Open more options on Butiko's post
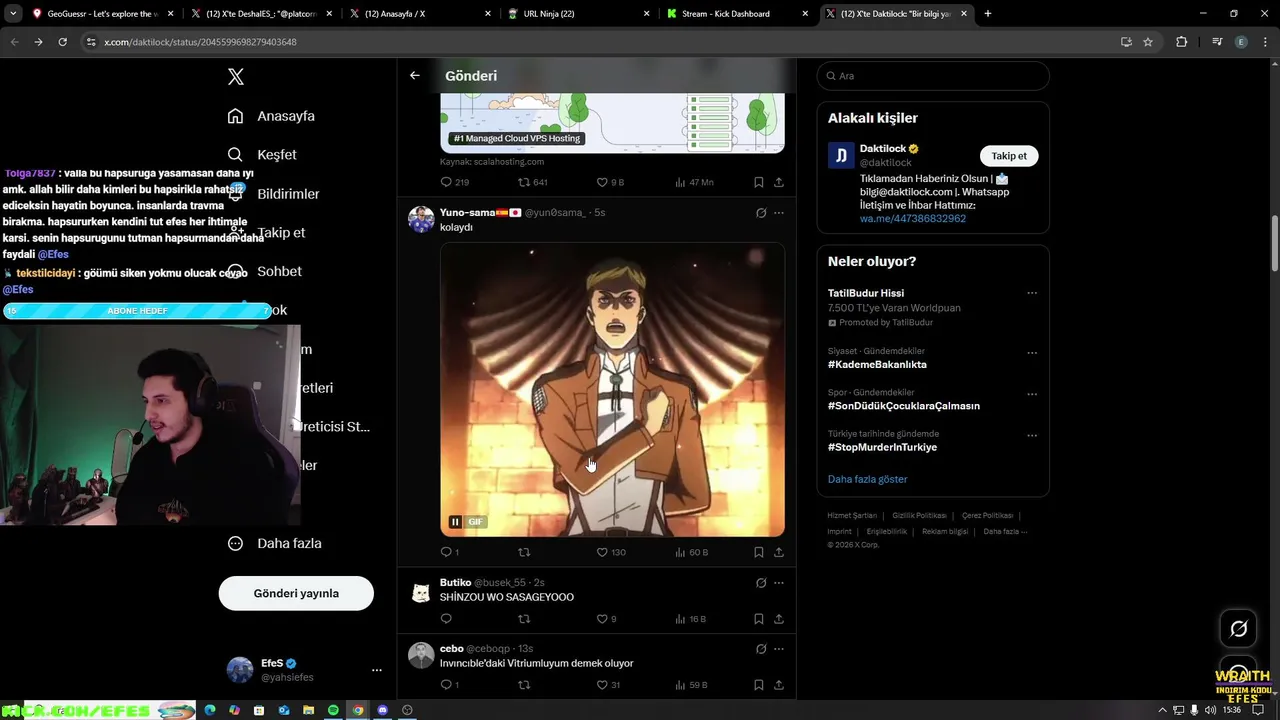The image size is (1280, 720). pyautogui.click(x=779, y=583)
